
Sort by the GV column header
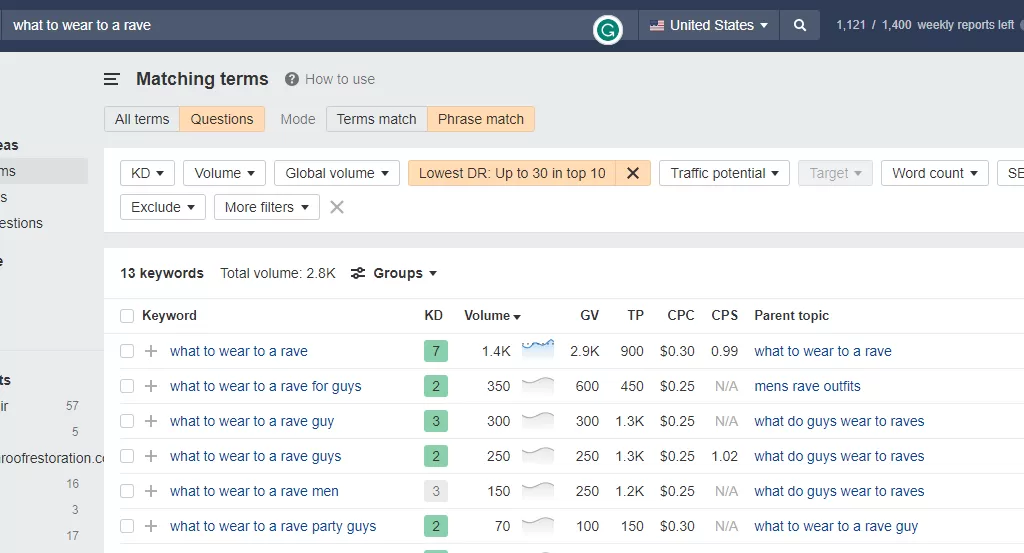[589, 315]
